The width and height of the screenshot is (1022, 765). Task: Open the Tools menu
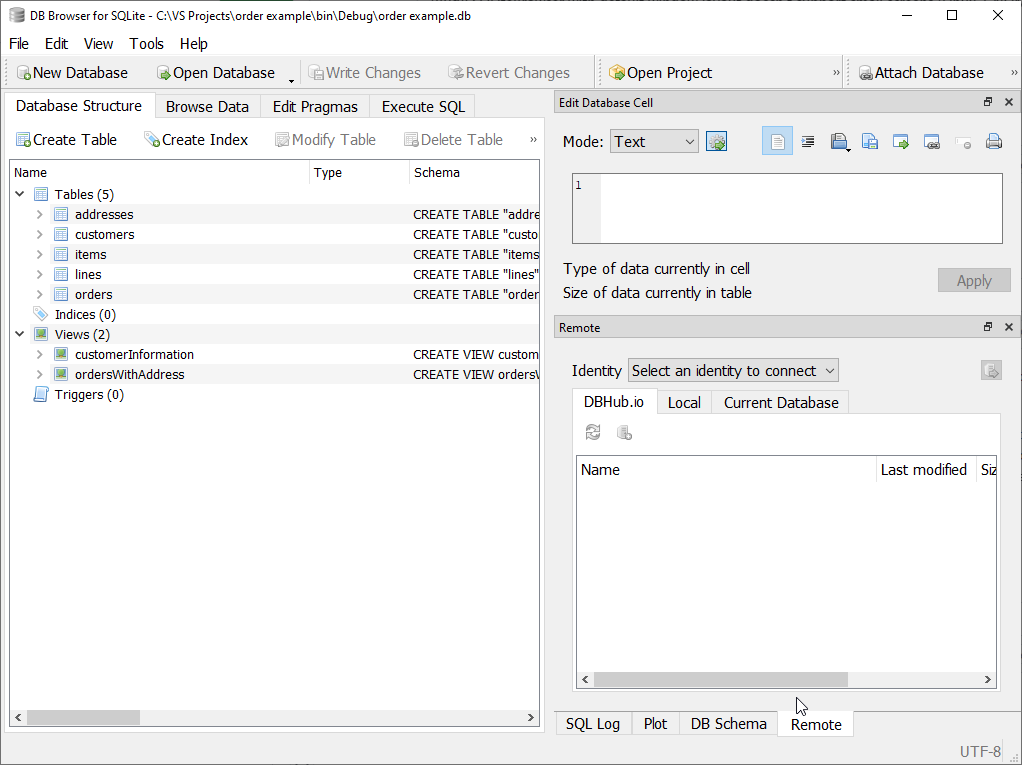(146, 43)
